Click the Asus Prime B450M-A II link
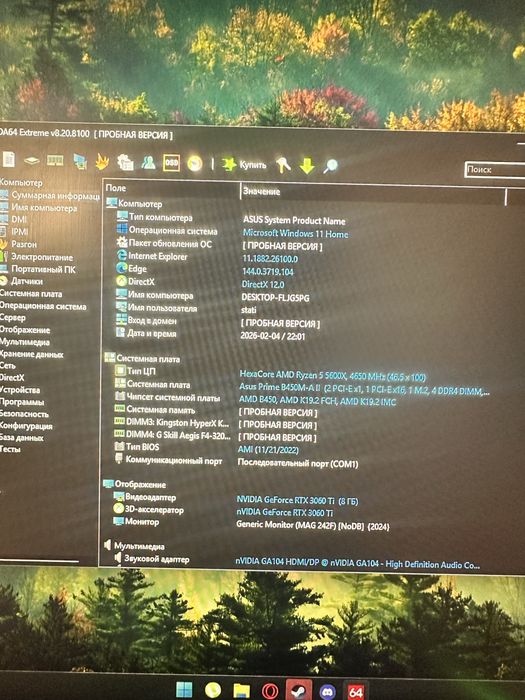525x700 pixels. click(x=364, y=388)
